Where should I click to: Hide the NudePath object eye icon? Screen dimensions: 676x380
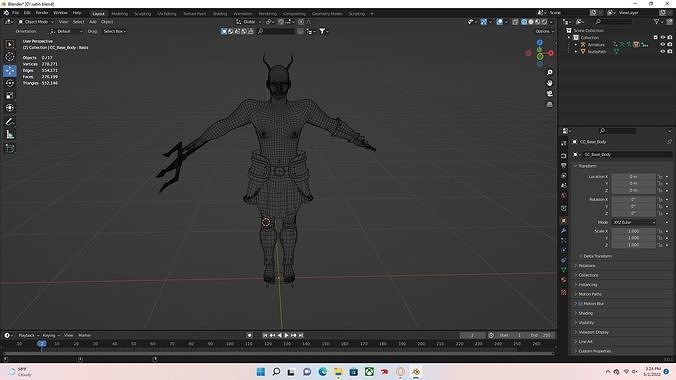coord(663,51)
